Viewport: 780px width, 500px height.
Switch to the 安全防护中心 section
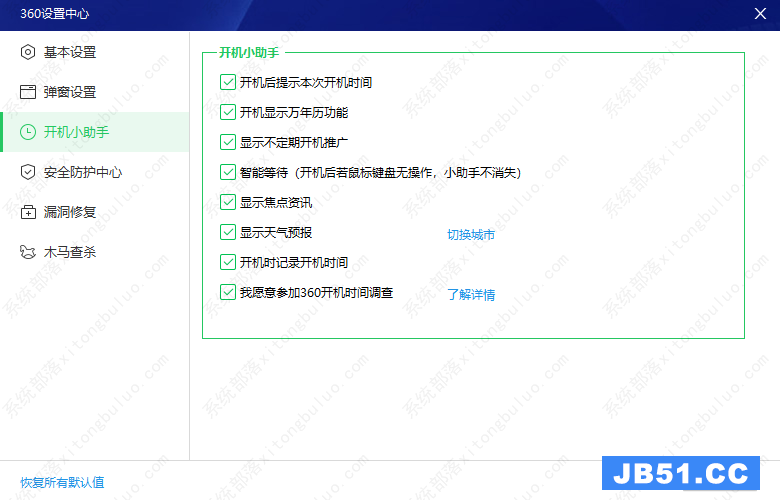[83, 172]
